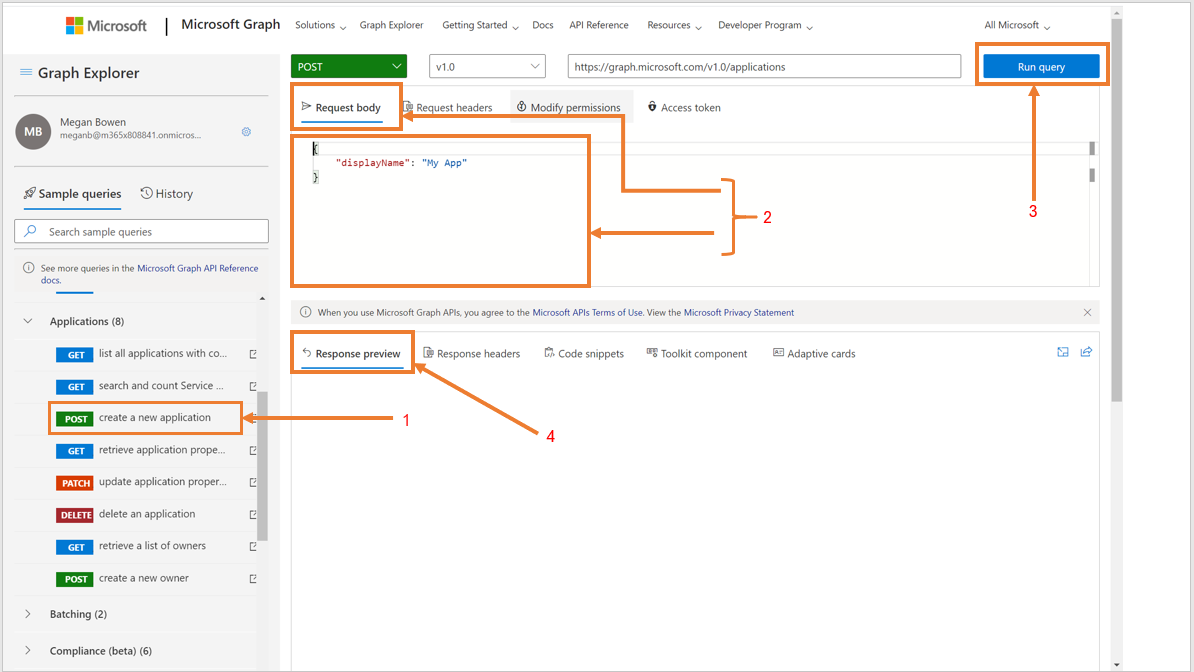Open docs link icon for search and count Service
The width and height of the screenshot is (1194, 672).
pyautogui.click(x=253, y=386)
